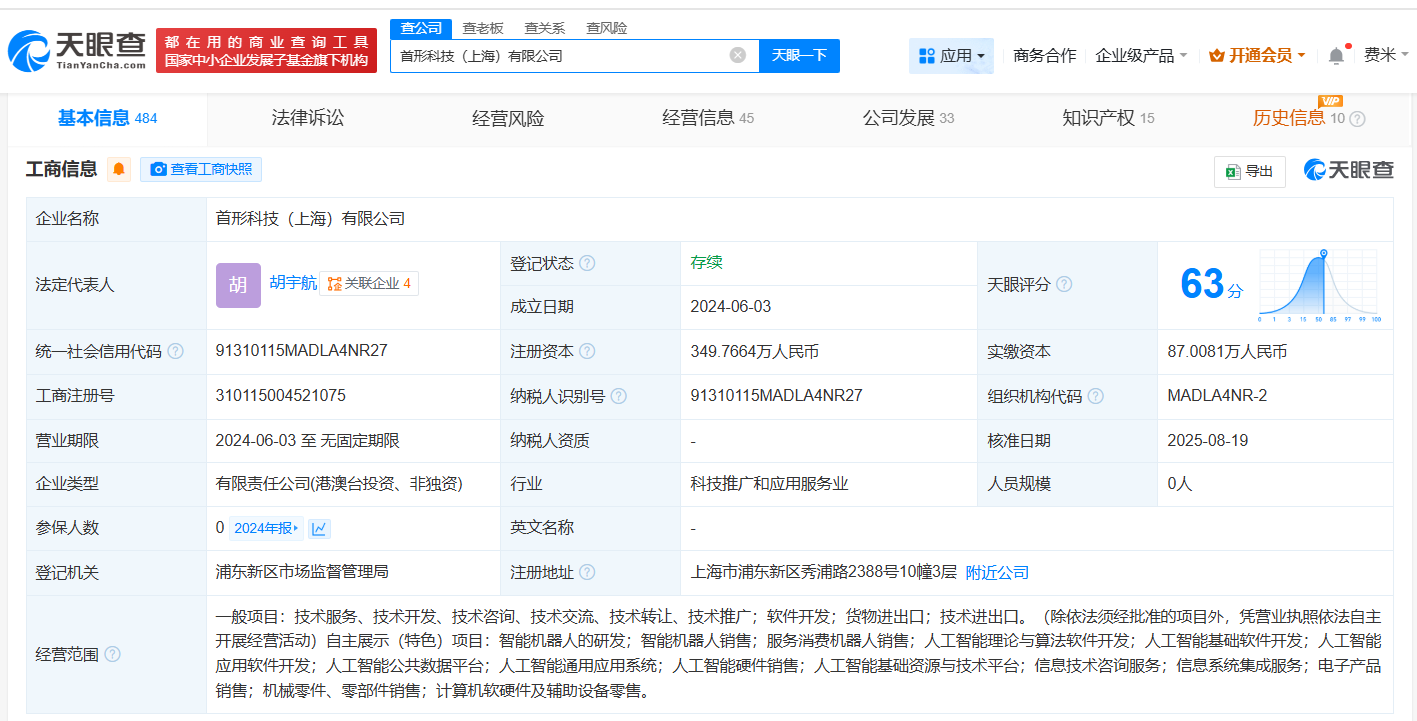Click the 胡 avatar of legal representative

pyautogui.click(x=238, y=285)
